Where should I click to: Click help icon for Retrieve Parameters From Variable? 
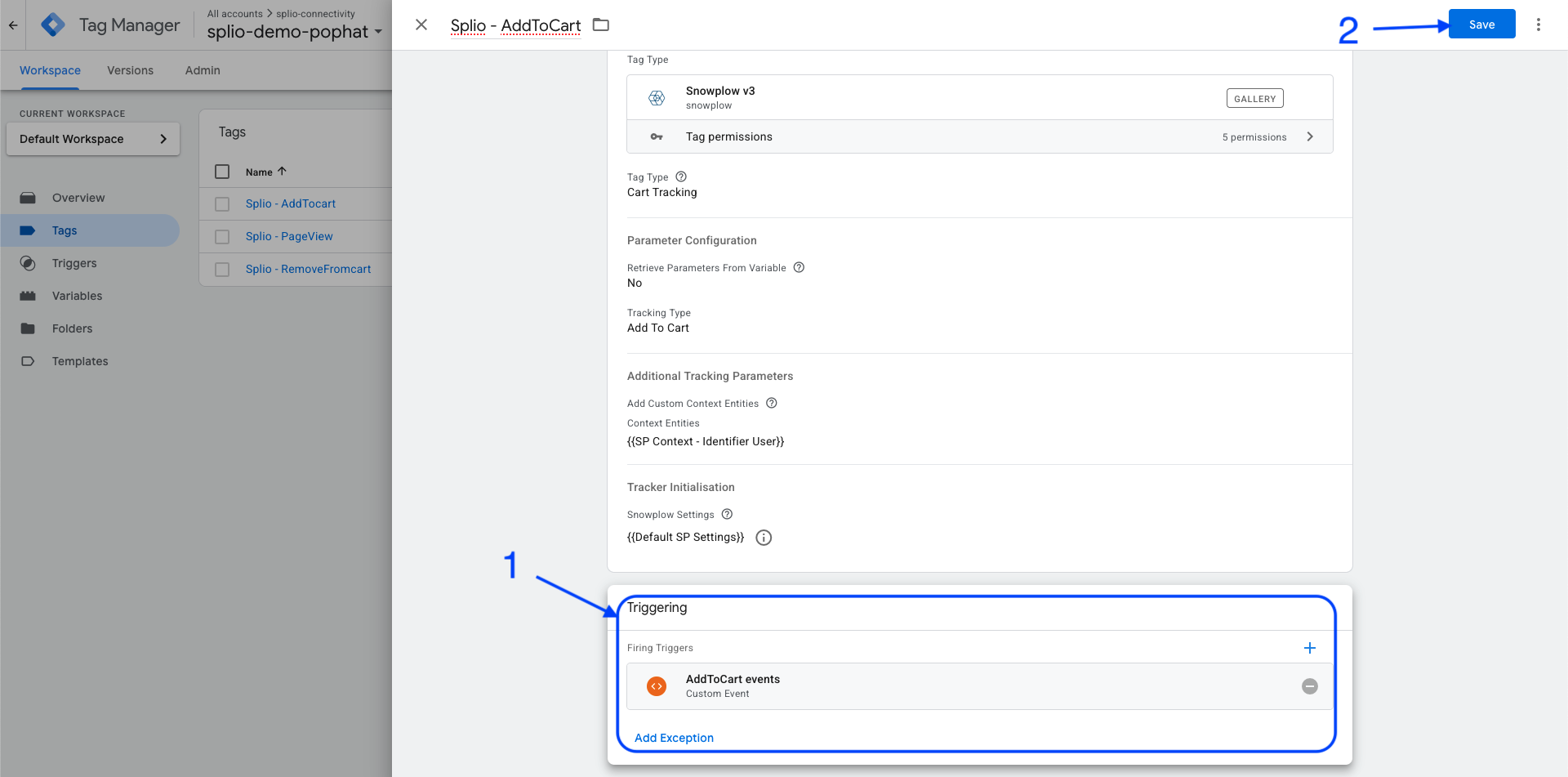[799, 267]
